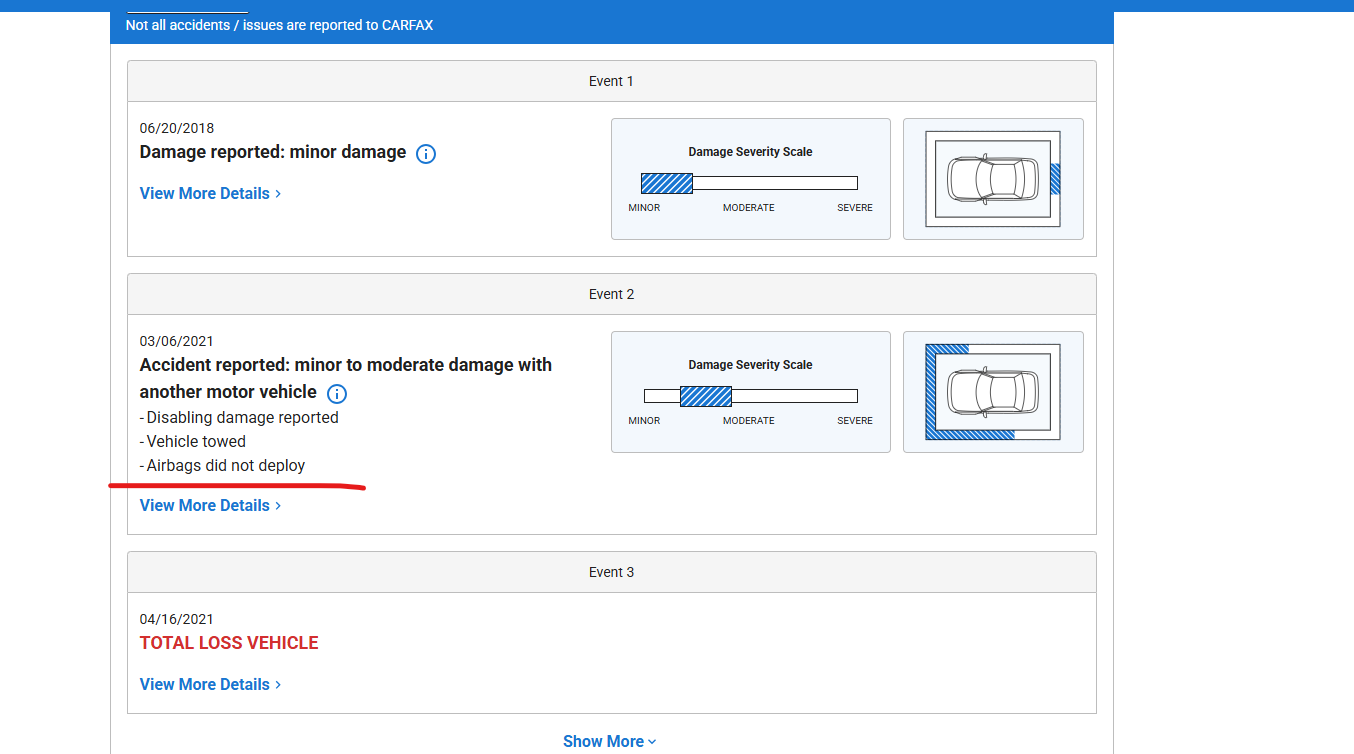Image resolution: width=1354 pixels, height=754 pixels.
Task: Select the Event 3 header bar
Action: pyautogui.click(x=611, y=572)
